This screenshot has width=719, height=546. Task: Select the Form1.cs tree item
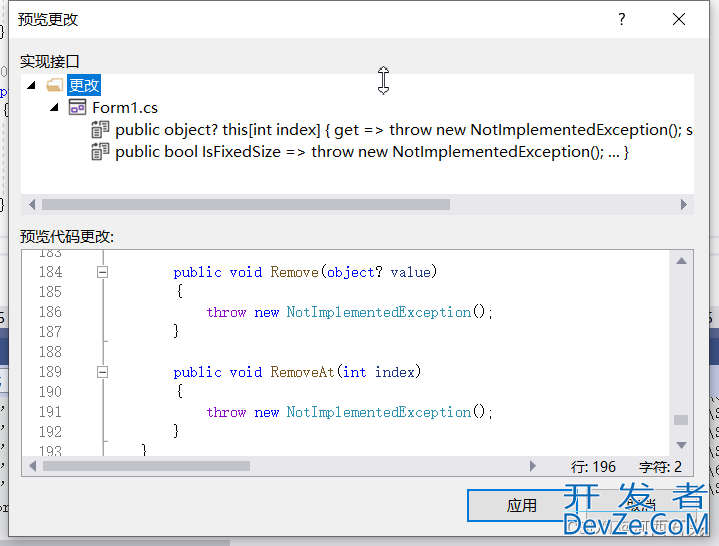point(125,108)
